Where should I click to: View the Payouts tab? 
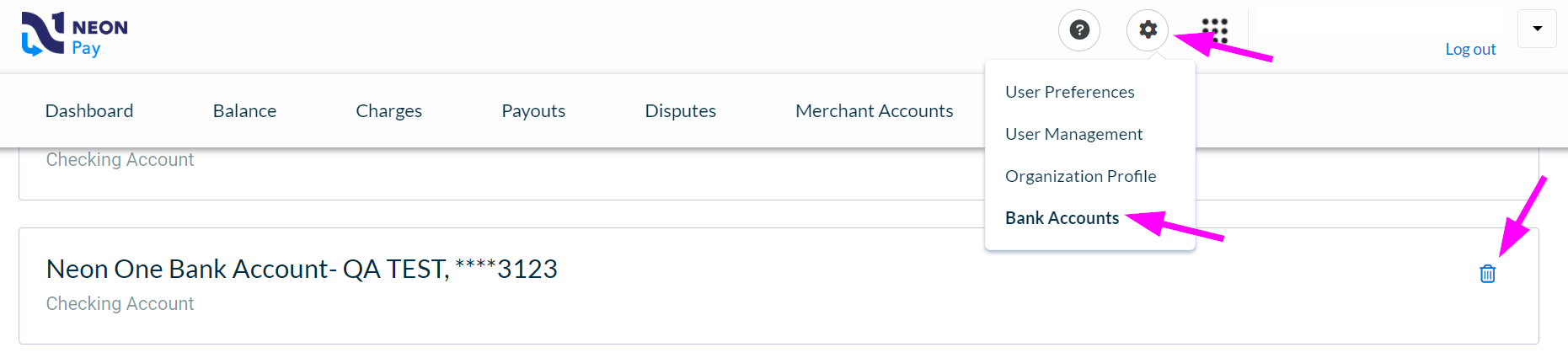[x=533, y=111]
